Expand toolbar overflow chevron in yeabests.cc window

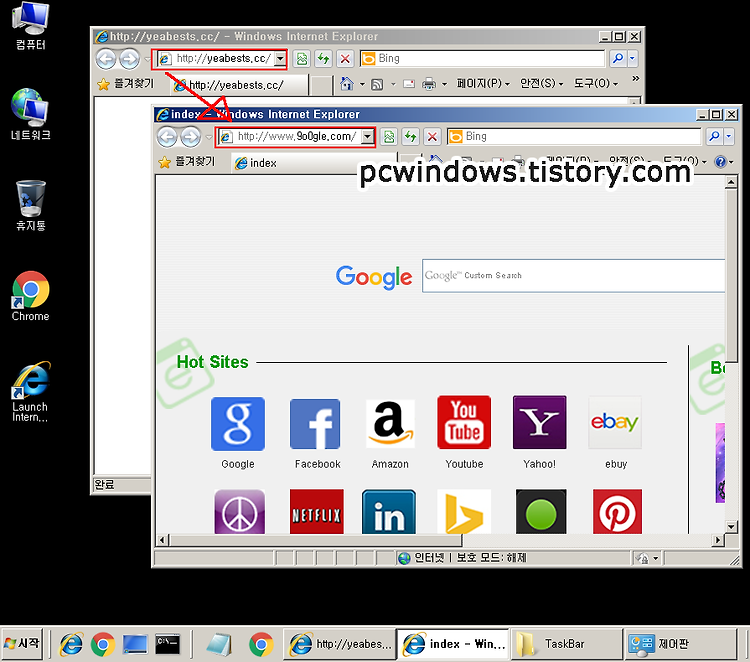click(x=635, y=78)
